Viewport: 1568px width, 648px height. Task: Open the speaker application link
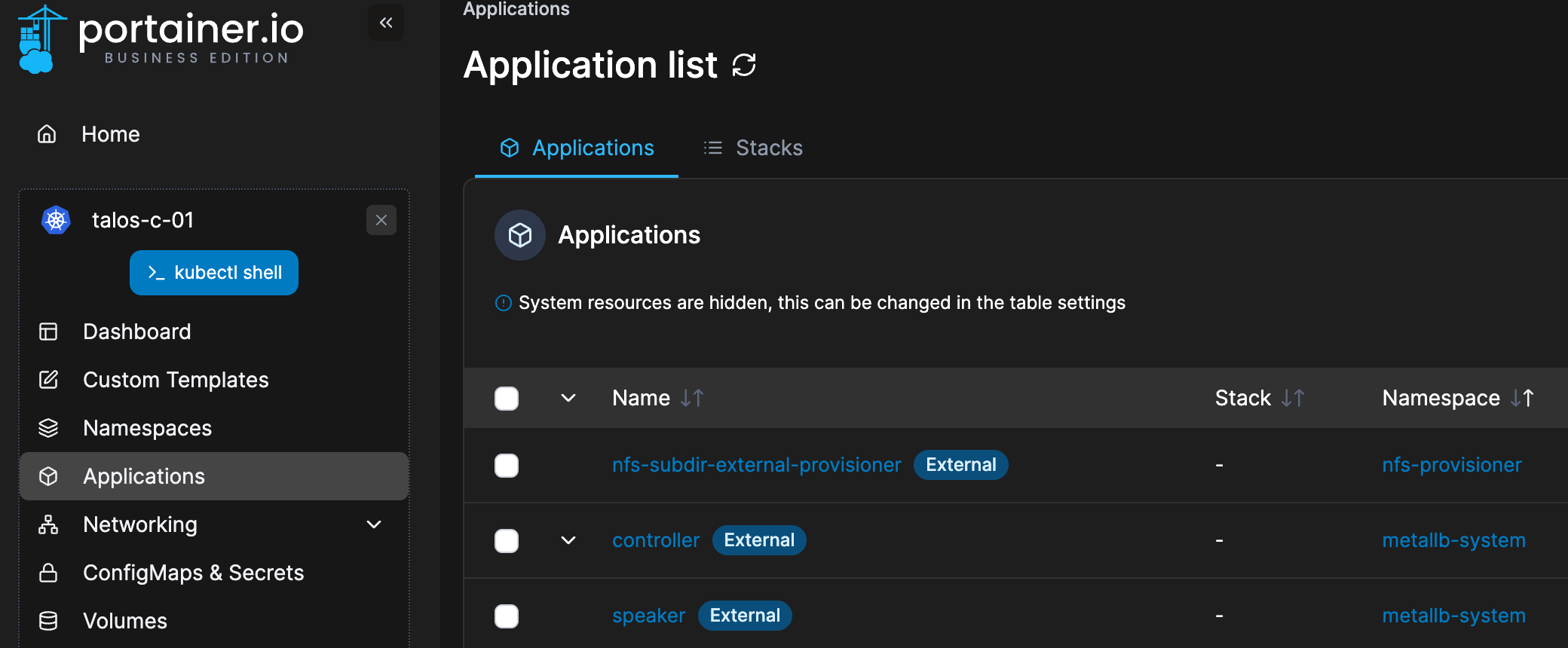(x=649, y=616)
